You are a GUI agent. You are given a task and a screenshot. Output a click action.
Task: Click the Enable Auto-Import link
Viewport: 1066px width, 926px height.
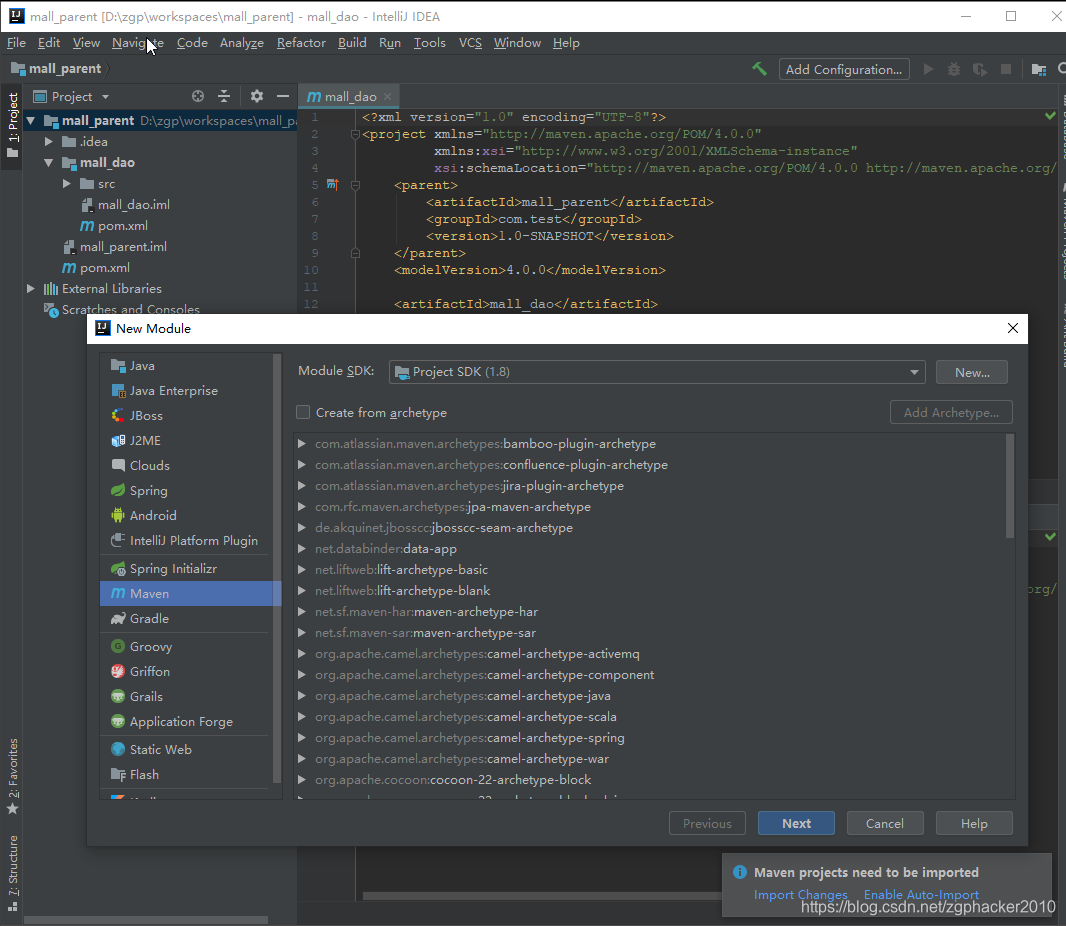click(921, 895)
